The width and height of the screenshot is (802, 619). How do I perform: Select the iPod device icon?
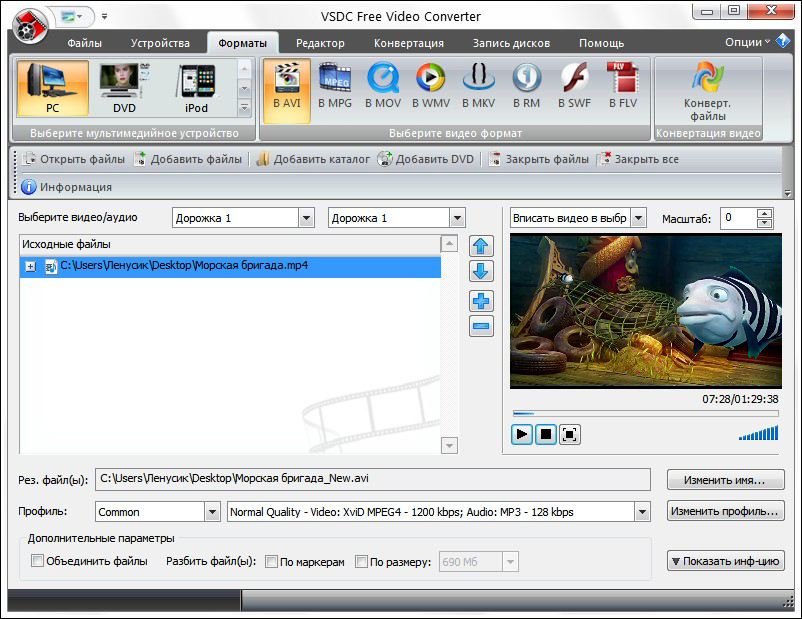(196, 88)
